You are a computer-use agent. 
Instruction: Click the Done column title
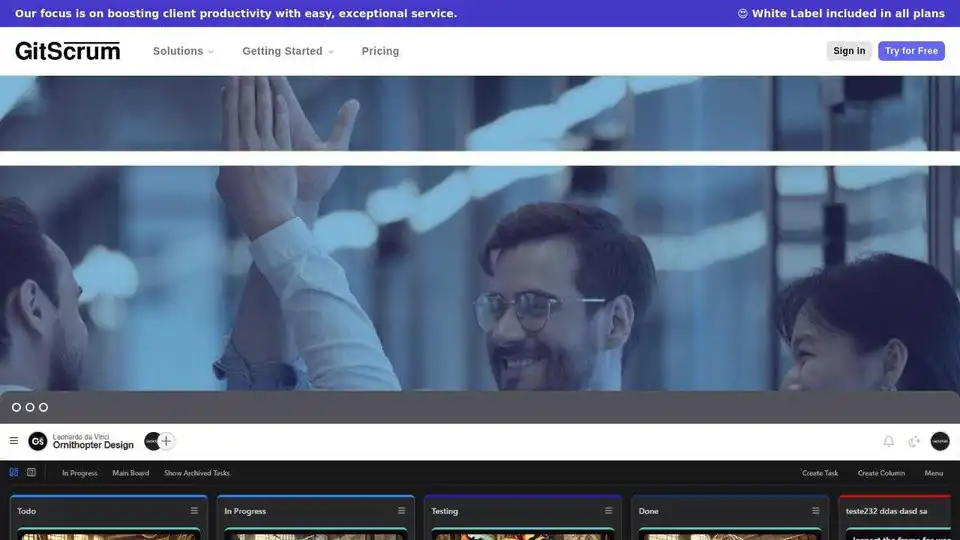[648, 511]
